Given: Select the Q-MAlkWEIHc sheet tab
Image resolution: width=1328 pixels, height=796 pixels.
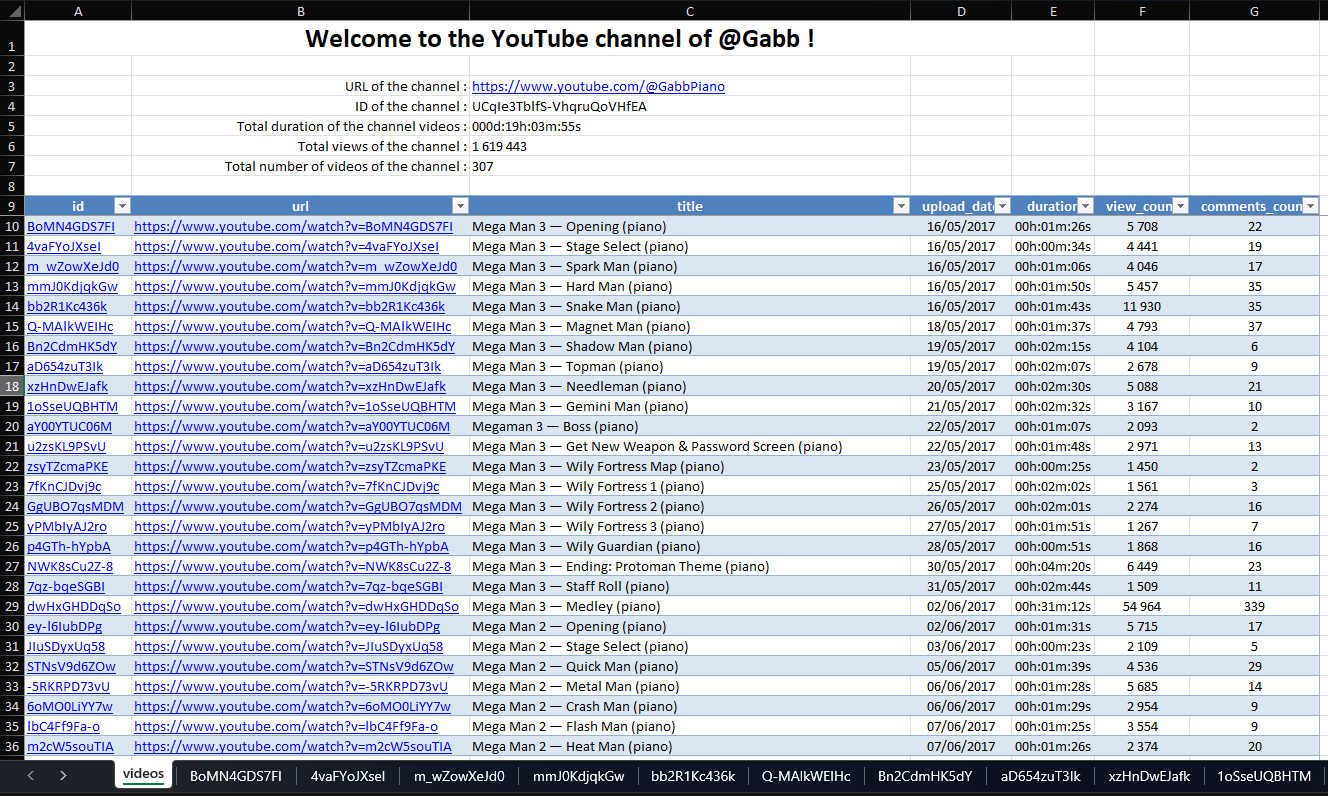Looking at the screenshot, I should 806,776.
